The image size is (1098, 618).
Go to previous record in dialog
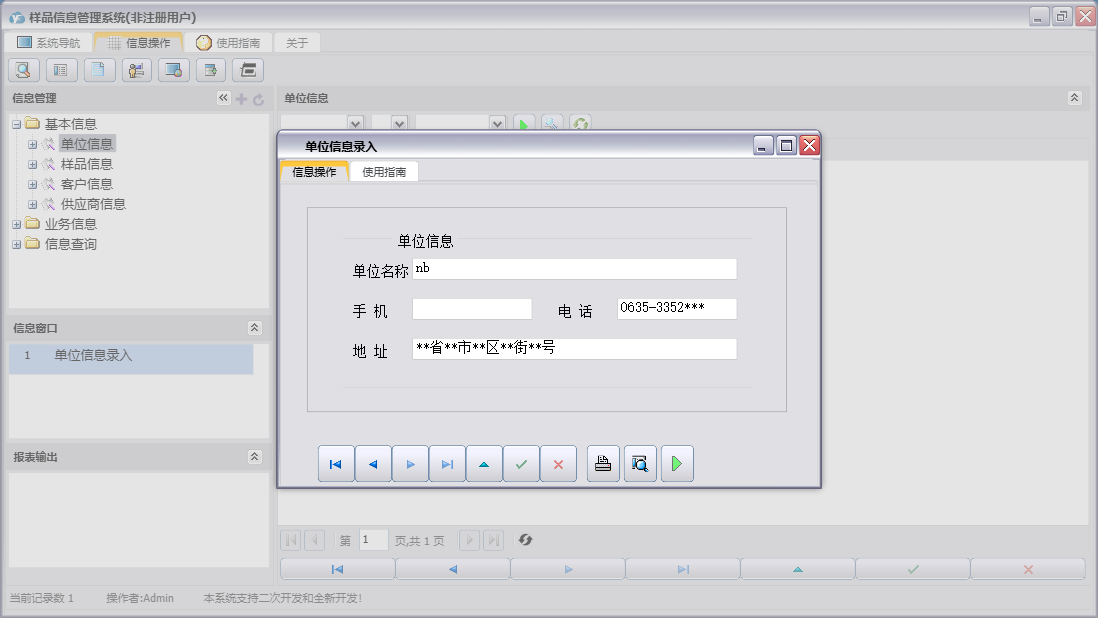coord(373,464)
